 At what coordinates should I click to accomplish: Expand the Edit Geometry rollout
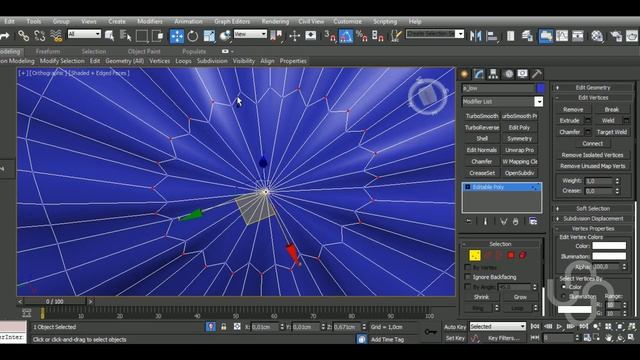click(593, 87)
